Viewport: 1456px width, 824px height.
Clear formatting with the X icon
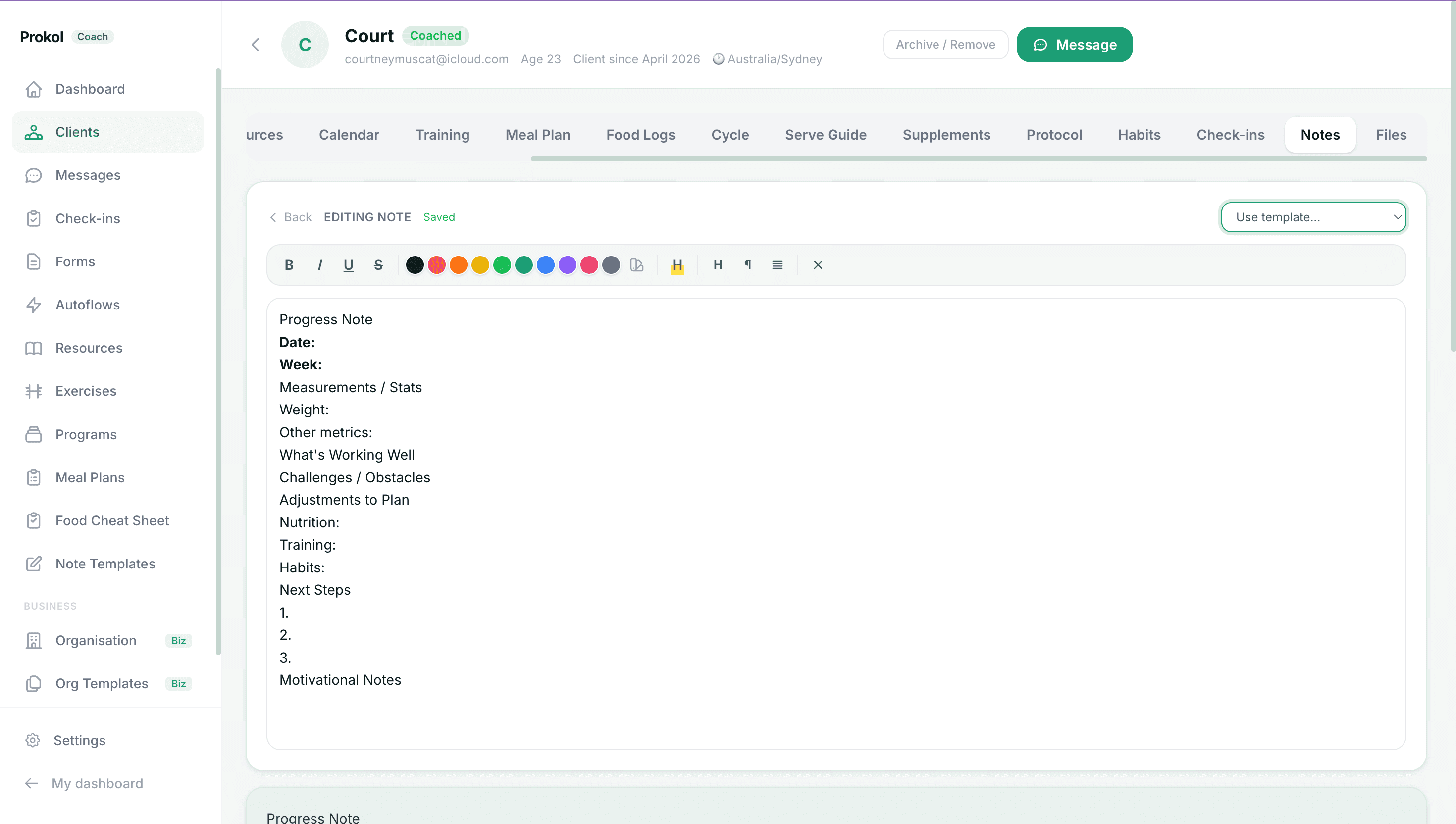click(818, 265)
